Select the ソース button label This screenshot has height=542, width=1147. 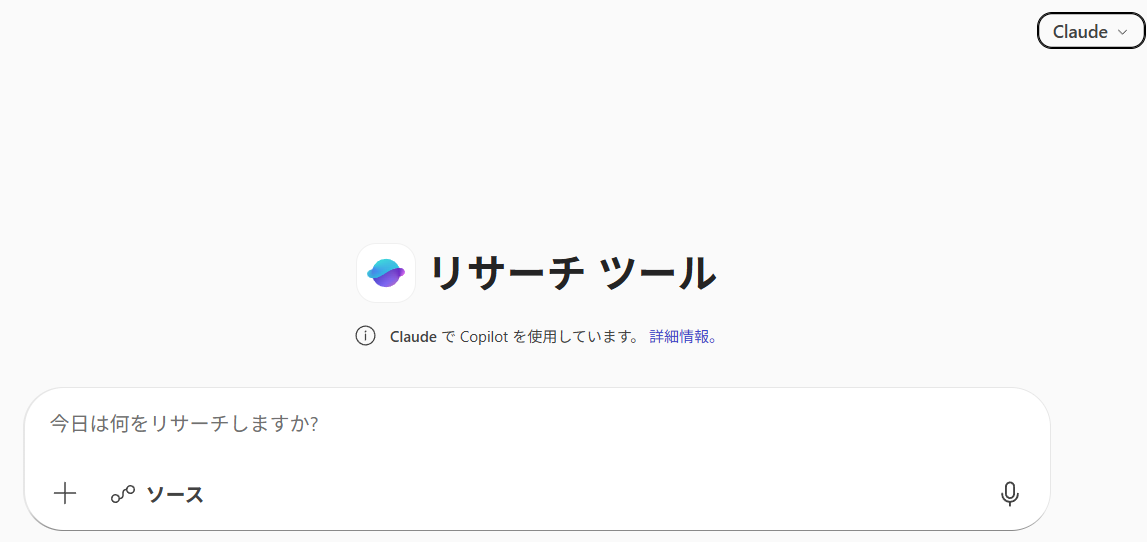point(175,494)
